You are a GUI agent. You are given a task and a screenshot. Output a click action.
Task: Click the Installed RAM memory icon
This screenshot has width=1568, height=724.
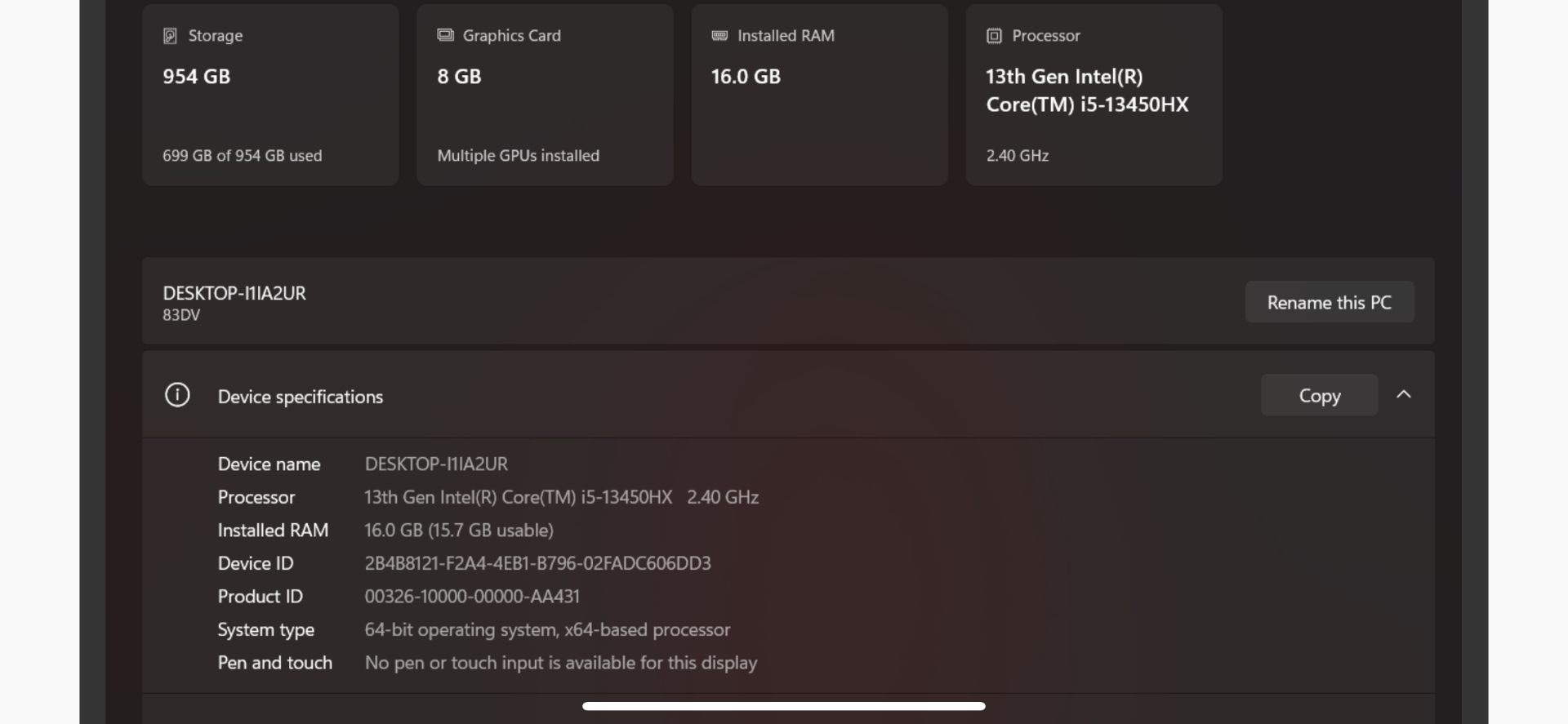719,35
